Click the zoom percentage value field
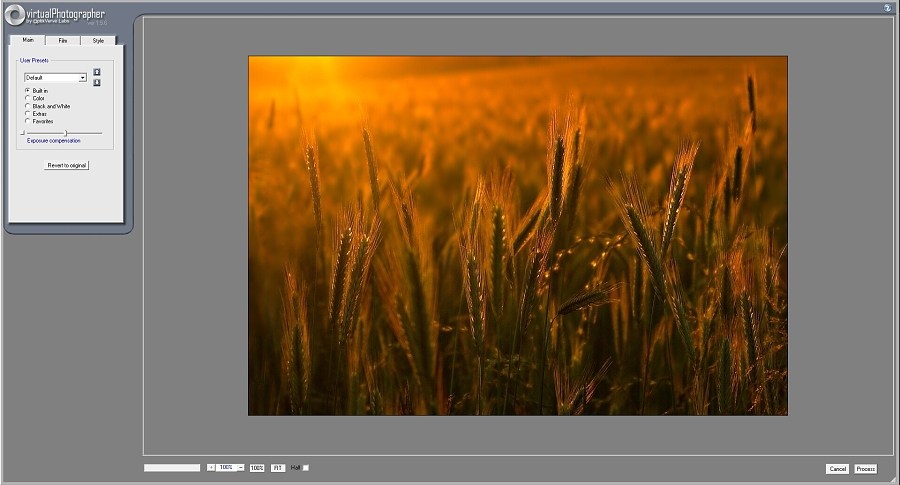This screenshot has height=485, width=900. [226, 468]
